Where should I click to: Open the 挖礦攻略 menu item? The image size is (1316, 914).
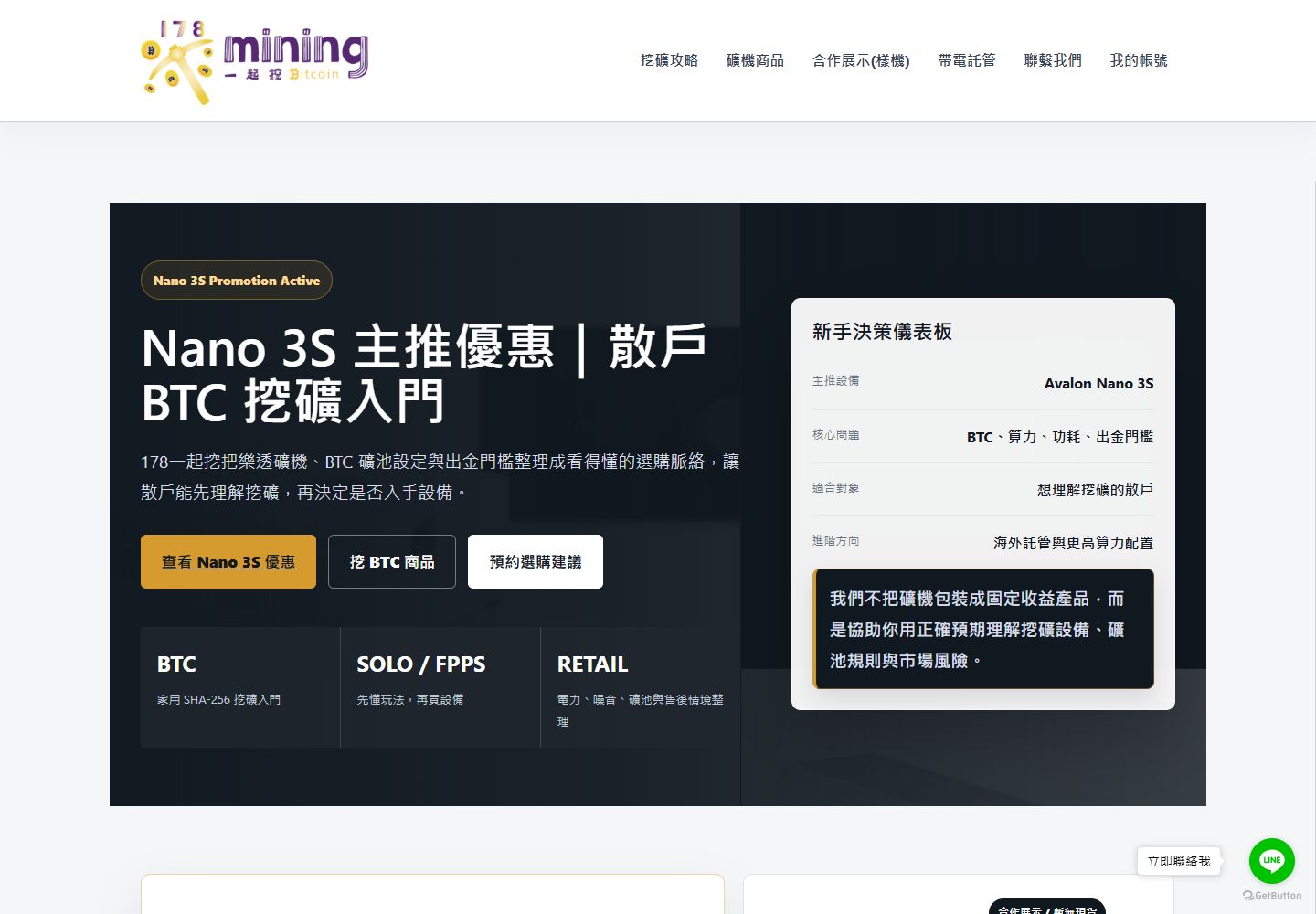(669, 60)
